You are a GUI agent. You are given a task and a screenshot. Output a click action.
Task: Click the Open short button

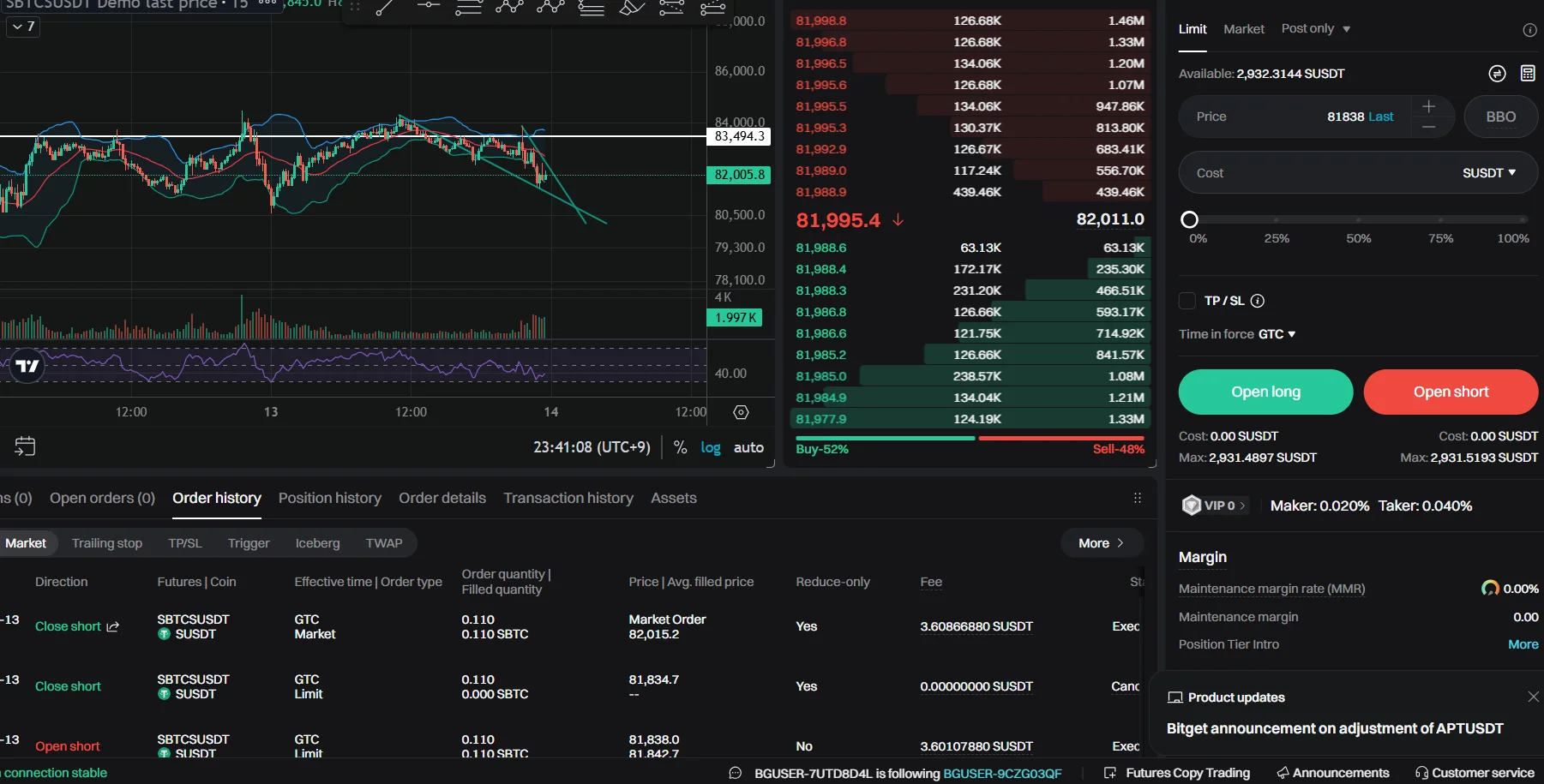1451,392
